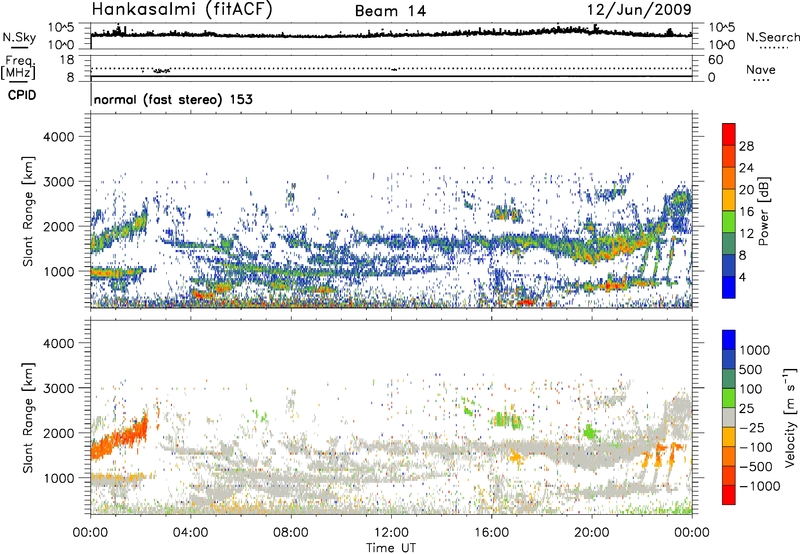This screenshot has height=554, width=800.
Task: Click the bottom blue Power colorbar segment
Action: click(x=729, y=287)
